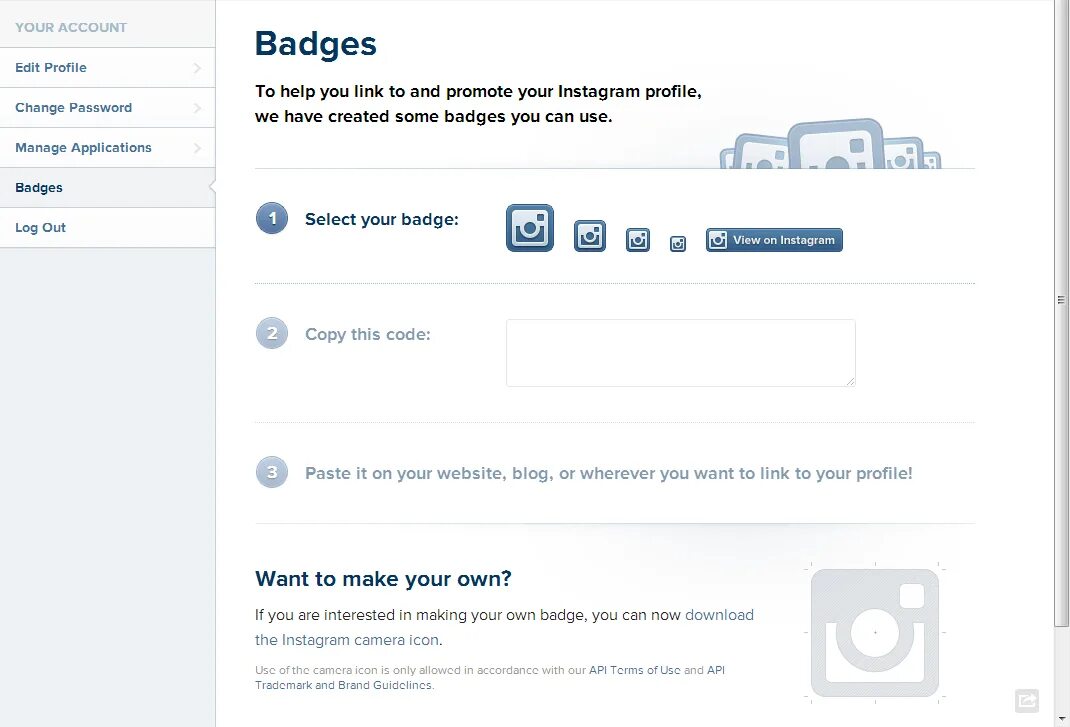Click chevron next to Manage Applications
Image resolution: width=1070 pixels, height=727 pixels.
point(197,147)
